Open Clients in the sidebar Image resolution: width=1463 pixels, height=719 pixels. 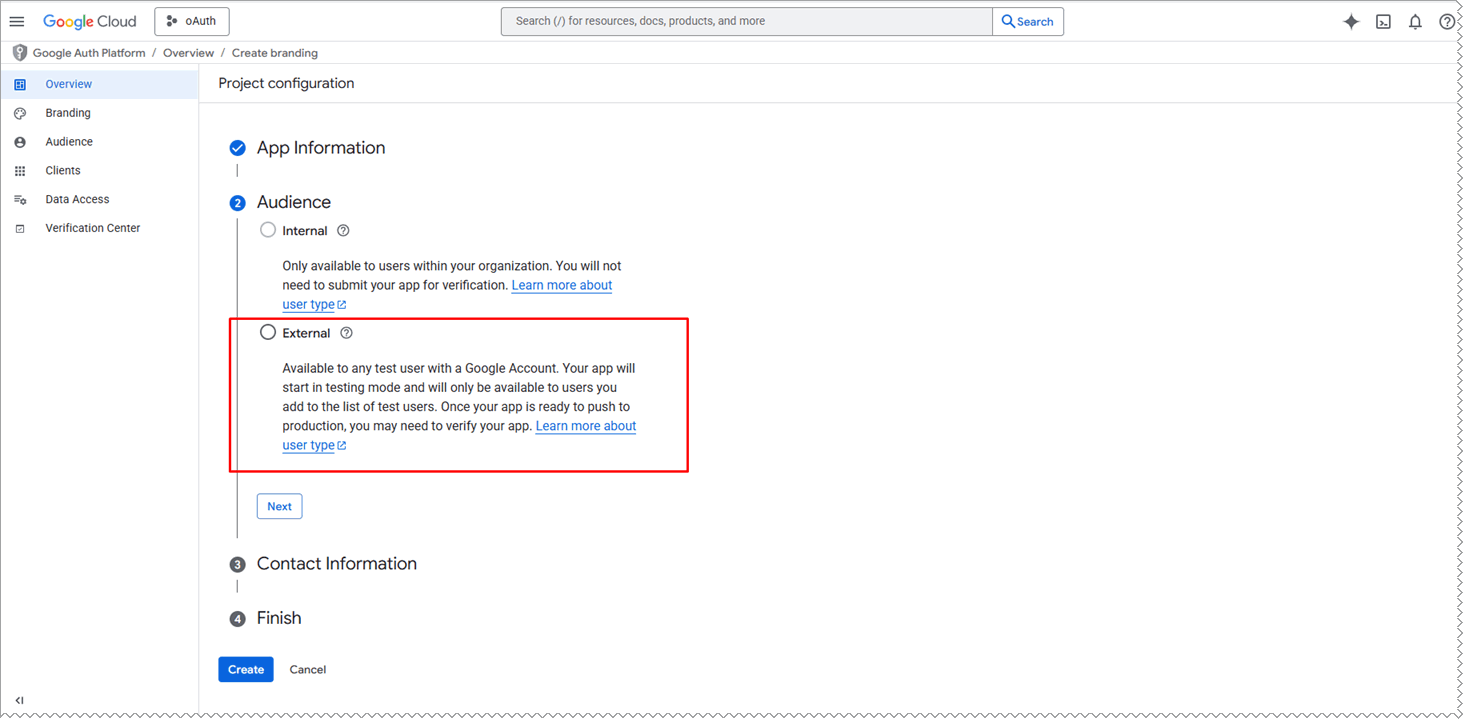point(99,171)
